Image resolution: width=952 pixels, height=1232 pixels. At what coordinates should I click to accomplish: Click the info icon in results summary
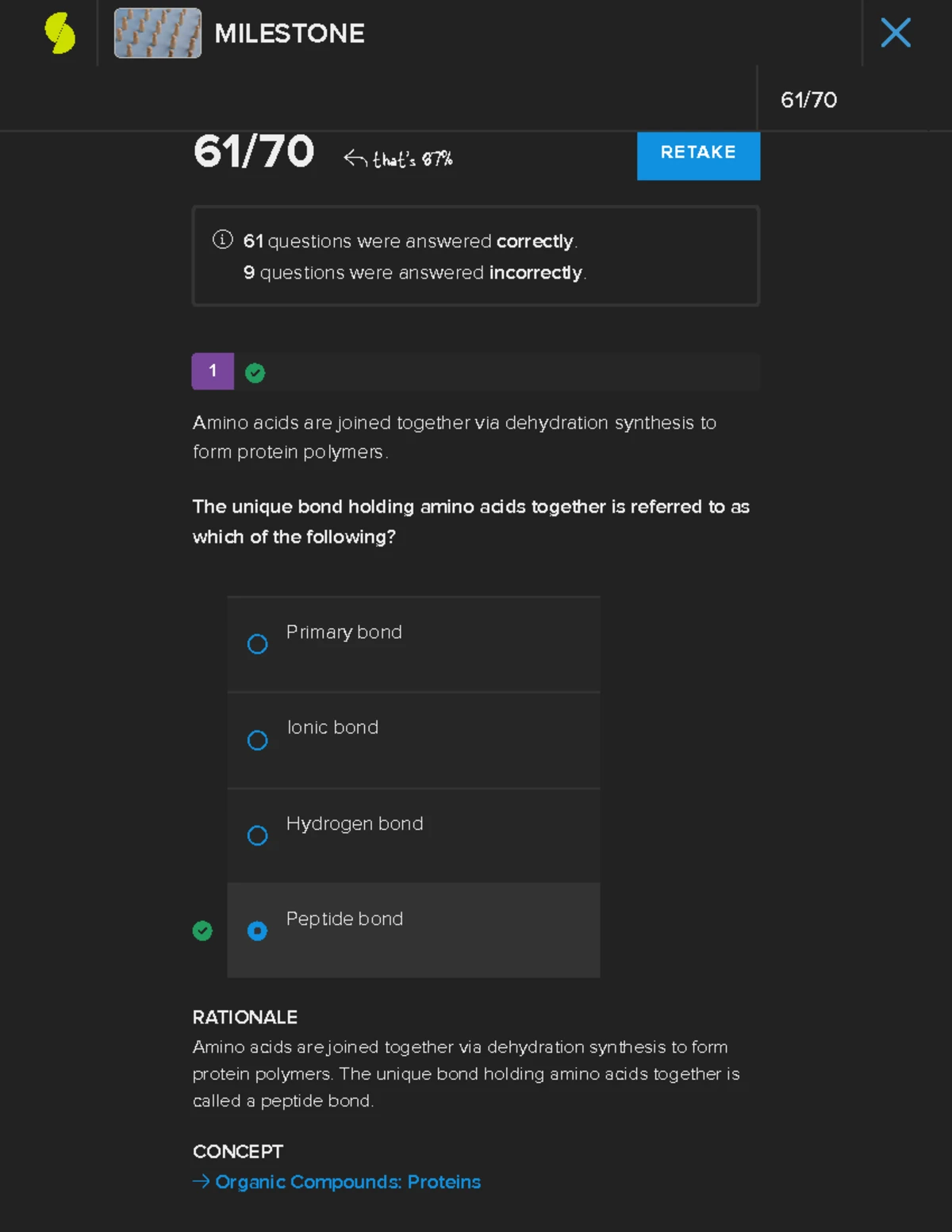(x=223, y=240)
